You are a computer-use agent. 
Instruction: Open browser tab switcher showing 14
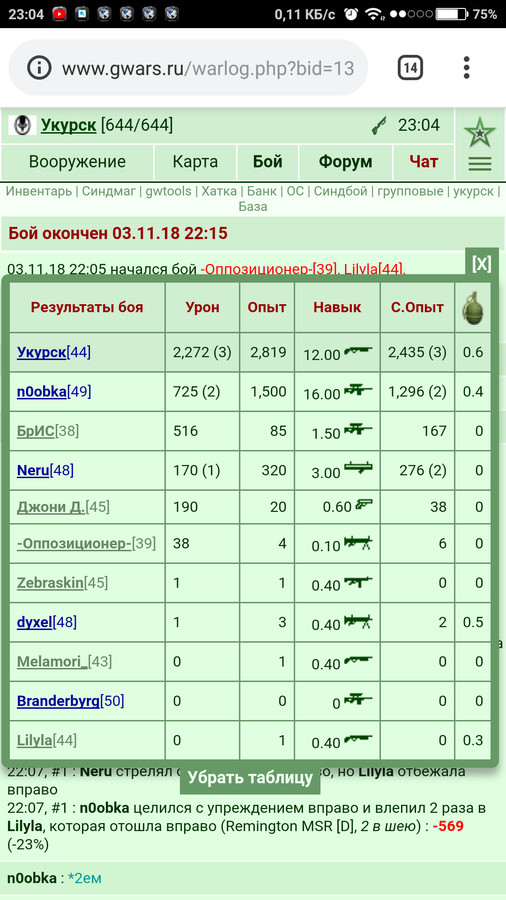410,68
